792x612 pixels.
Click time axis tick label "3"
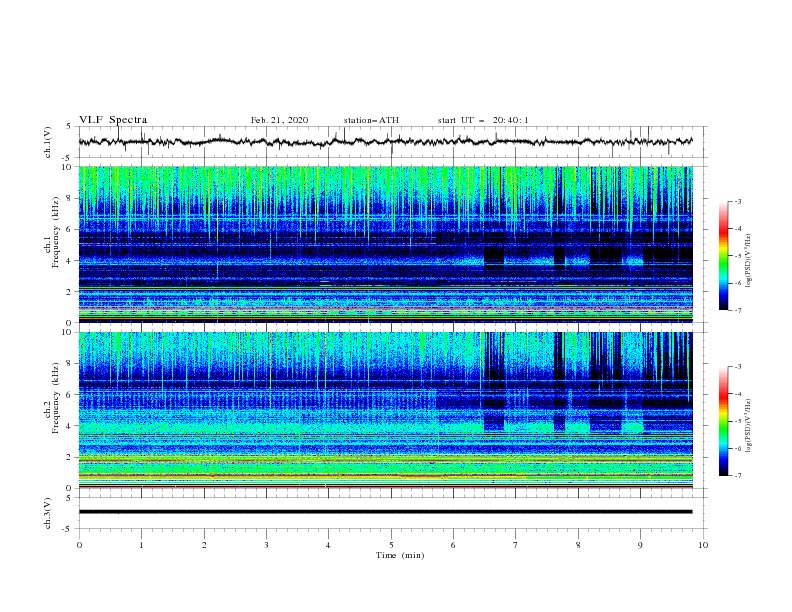[266, 545]
